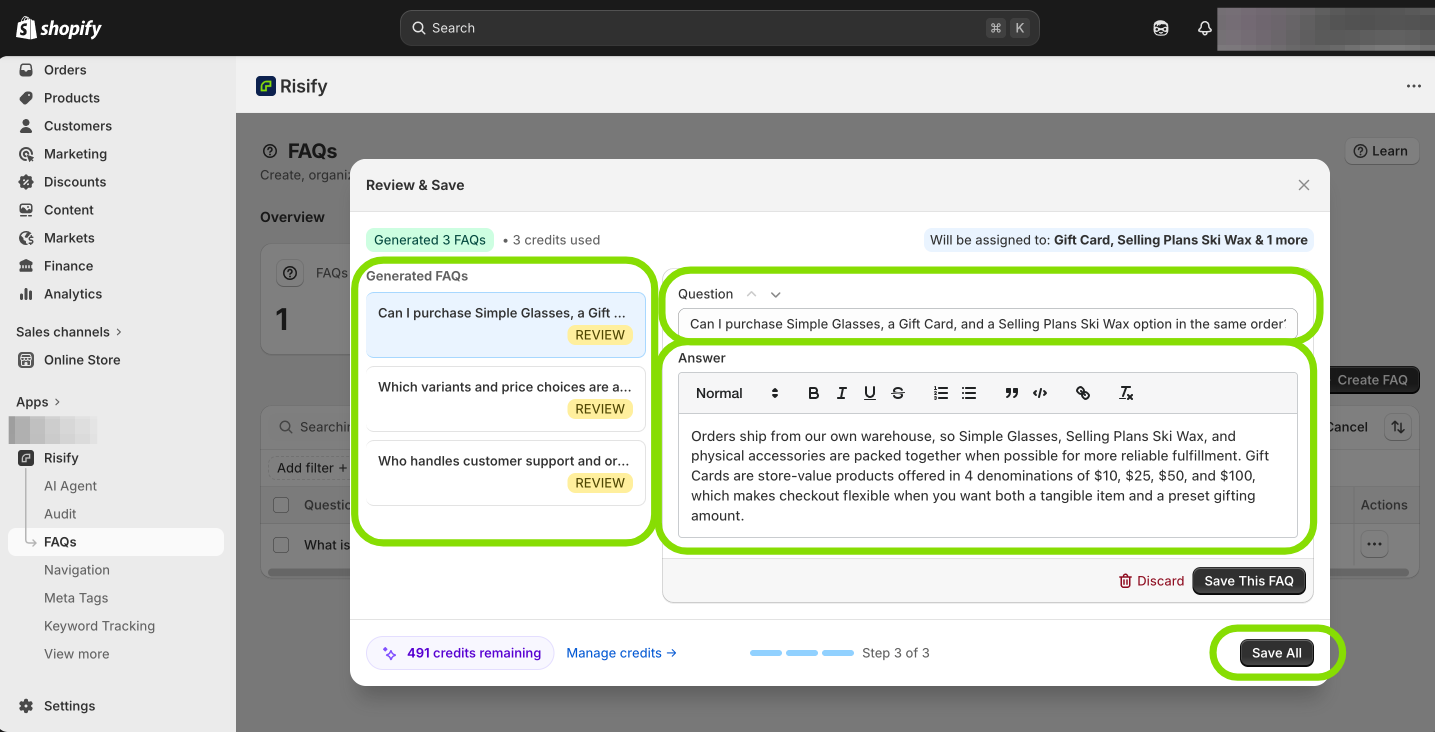Save This FAQ individually
The height and width of the screenshot is (733, 1435).
tap(1248, 581)
